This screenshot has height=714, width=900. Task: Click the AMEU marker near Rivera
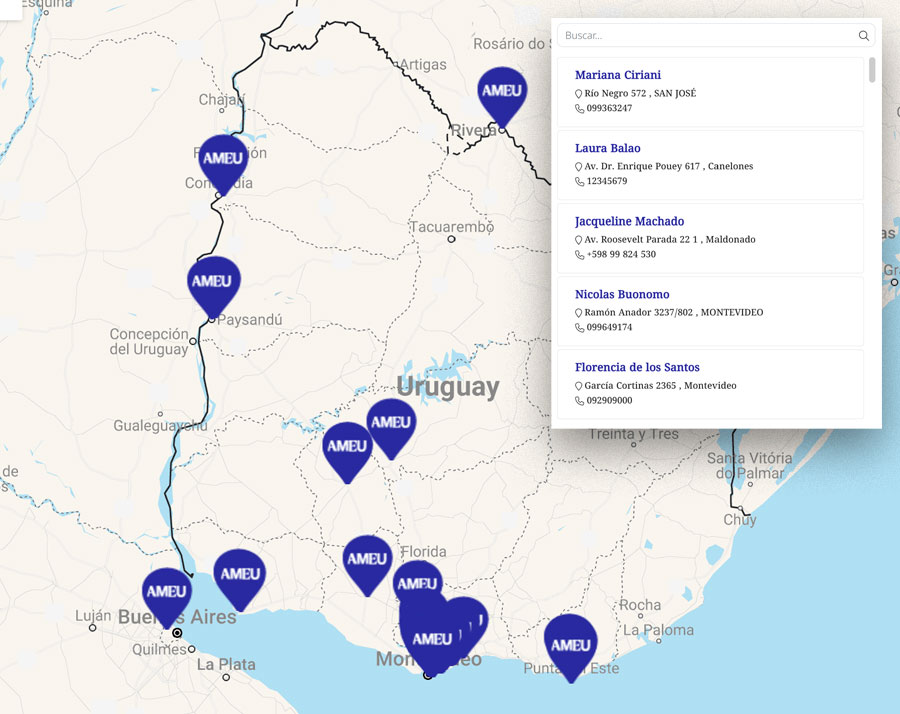502,92
